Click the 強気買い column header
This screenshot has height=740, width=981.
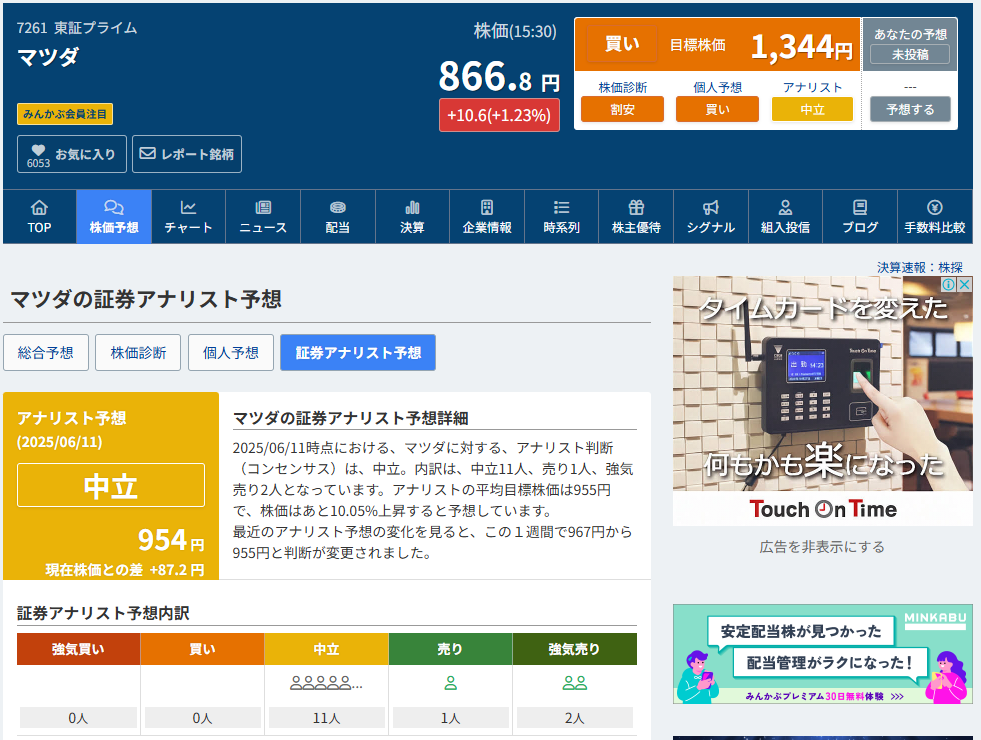[78, 649]
